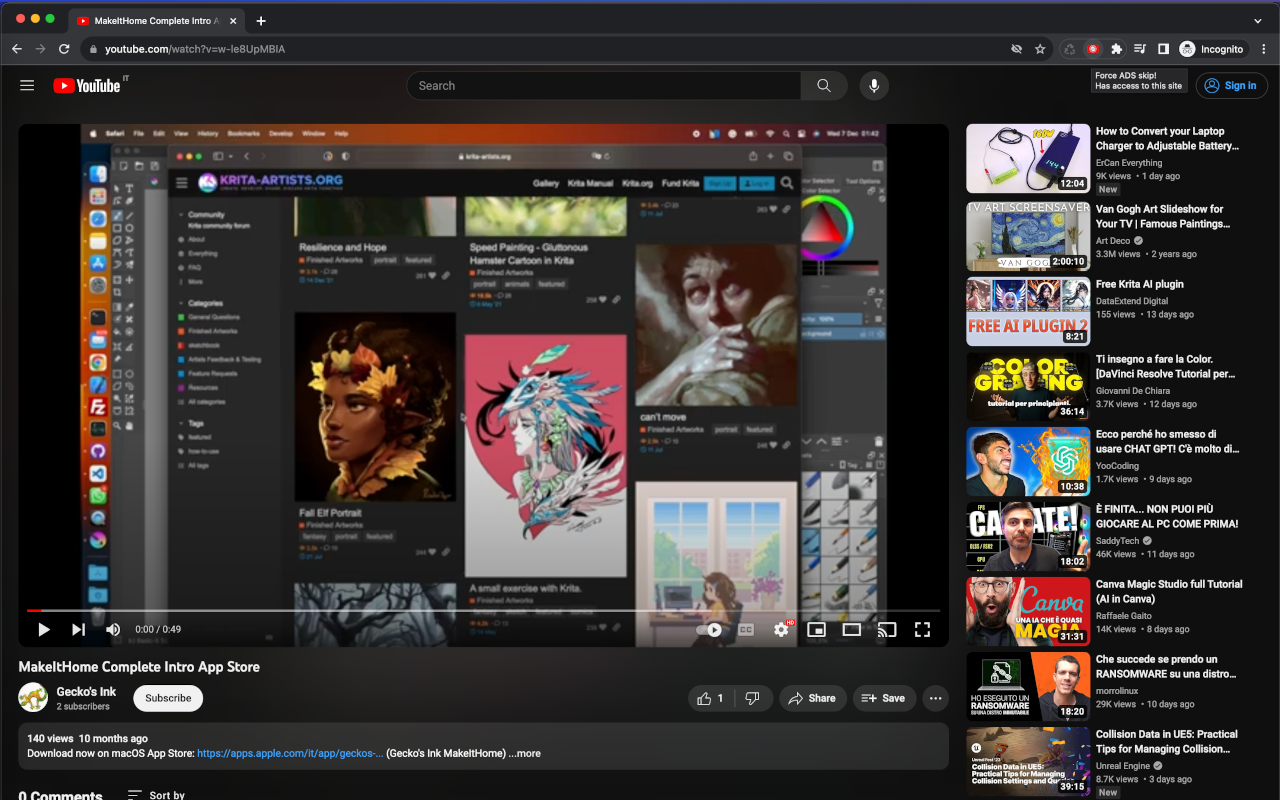Toggle the Chrome side panel
The height and width of the screenshot is (800, 1280).
pos(1164,48)
